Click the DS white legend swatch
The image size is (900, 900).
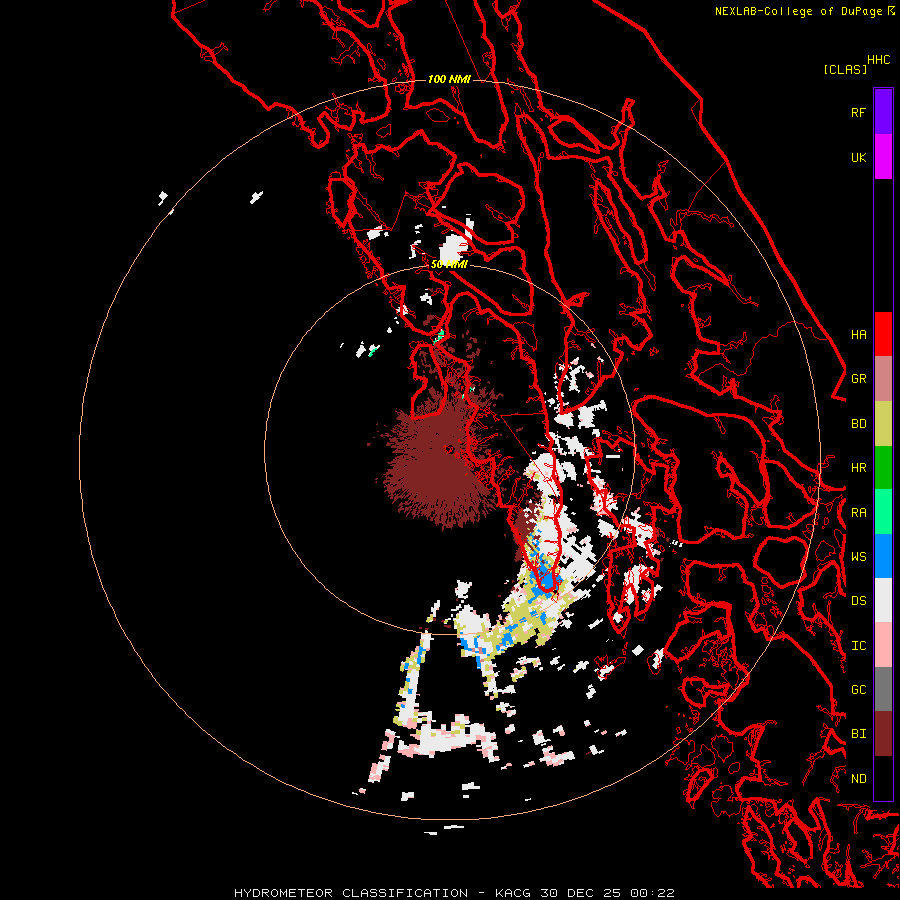883,600
